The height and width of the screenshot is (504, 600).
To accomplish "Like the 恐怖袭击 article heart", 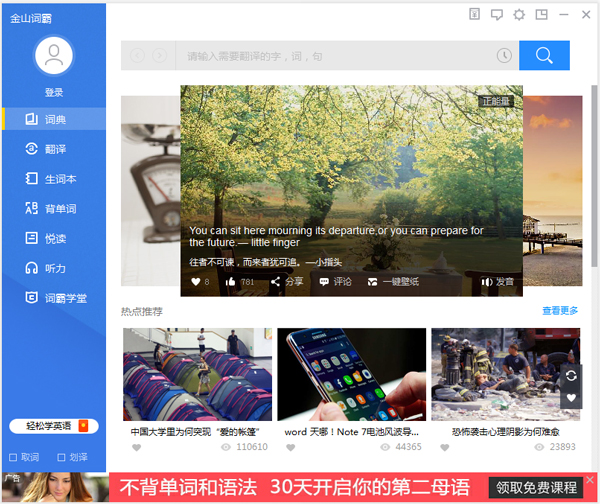I will pyautogui.click(x=445, y=447).
